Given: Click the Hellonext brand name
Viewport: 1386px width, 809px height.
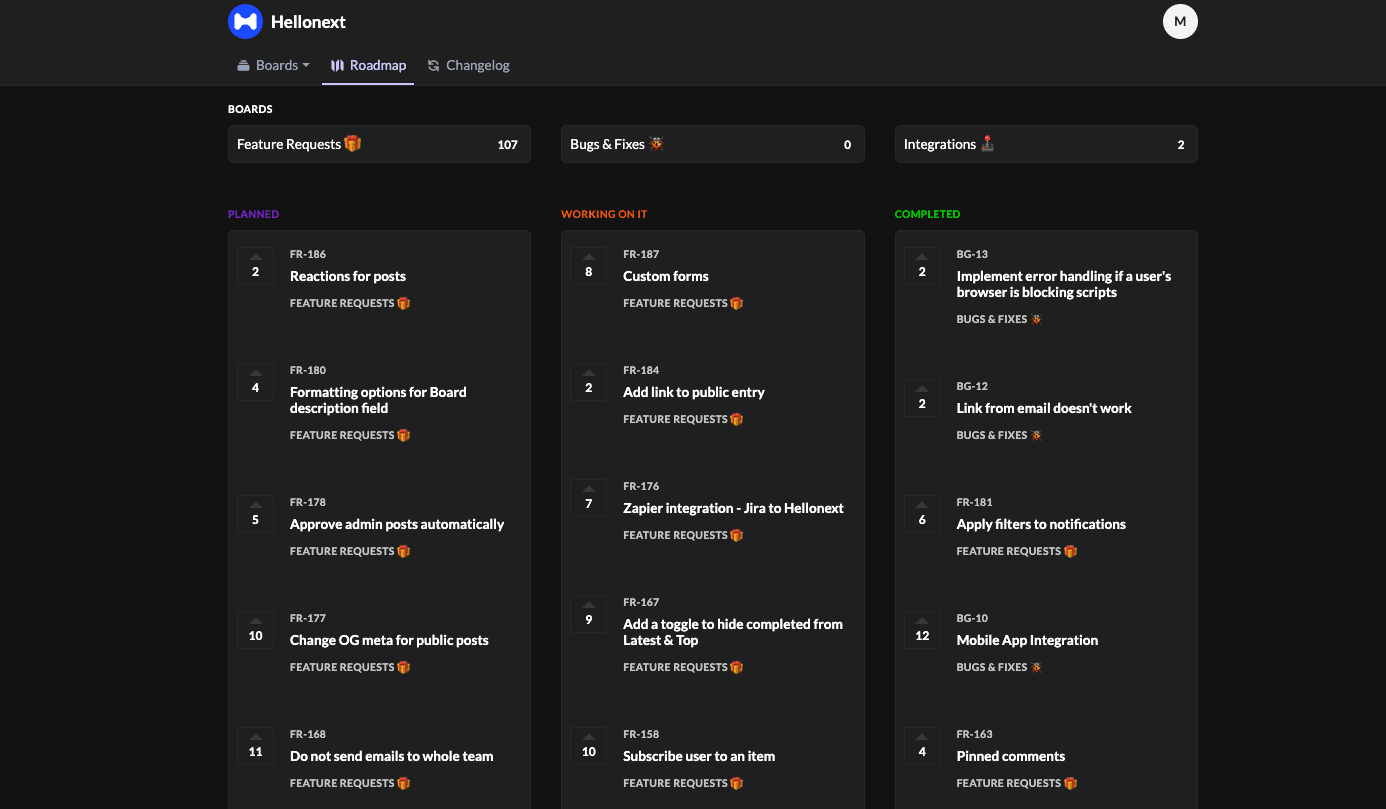Looking at the screenshot, I should 308,22.
